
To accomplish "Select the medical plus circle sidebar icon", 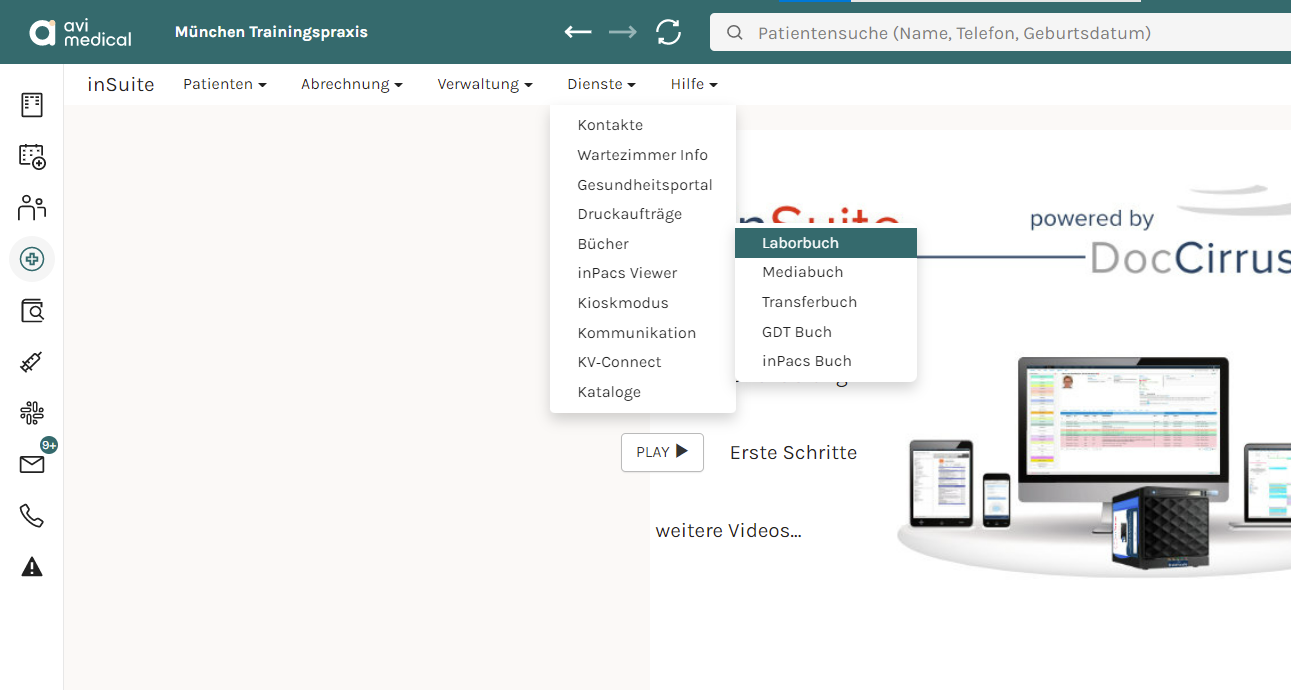I will [32, 259].
